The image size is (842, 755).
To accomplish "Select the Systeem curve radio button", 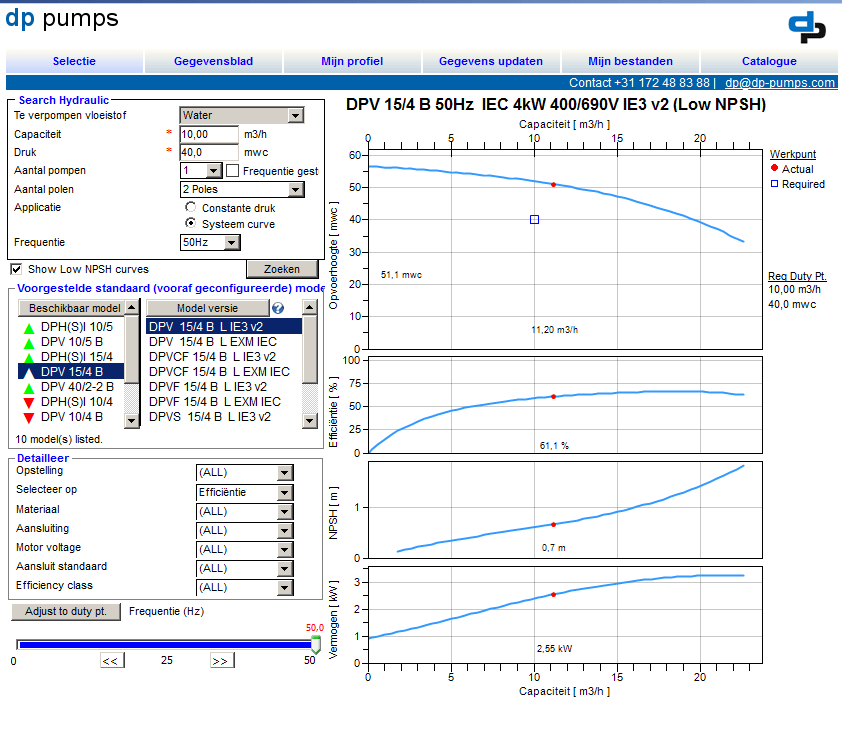I will [191, 223].
